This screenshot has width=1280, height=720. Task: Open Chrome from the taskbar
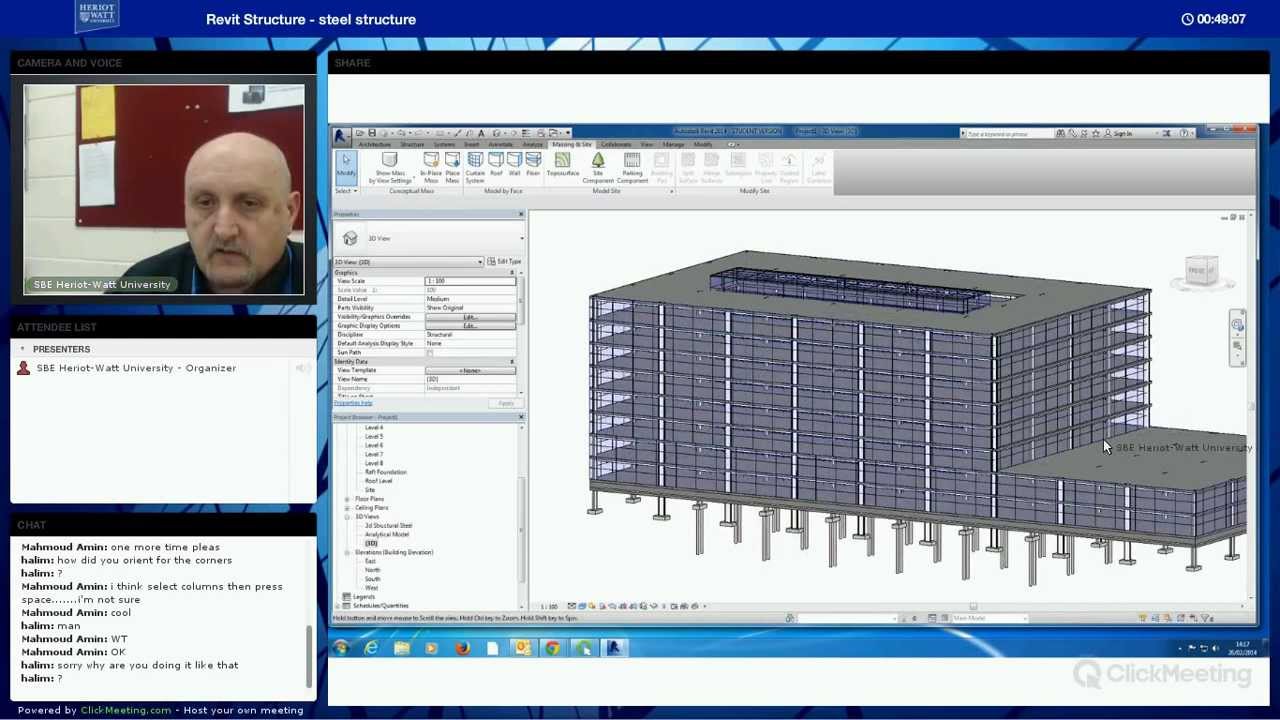coord(552,648)
